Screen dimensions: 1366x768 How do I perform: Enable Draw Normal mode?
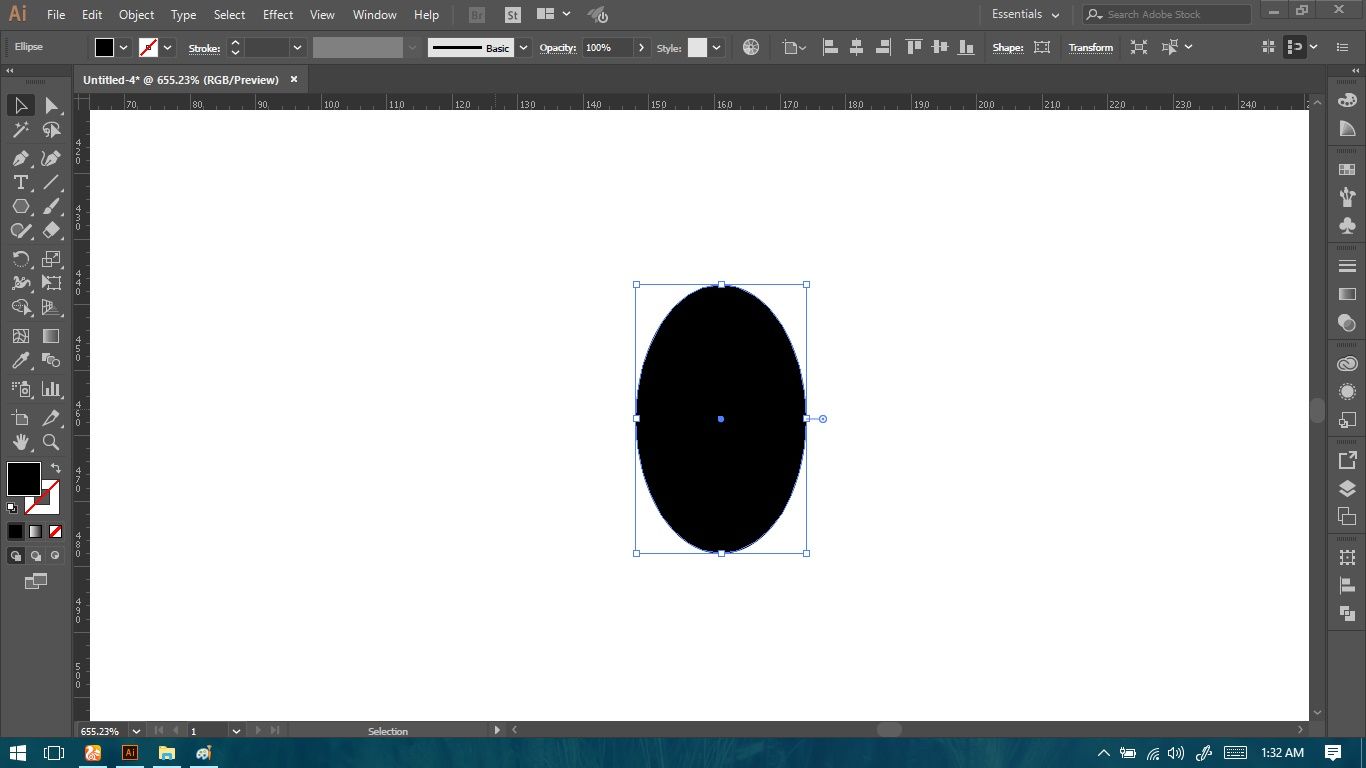coord(16,556)
